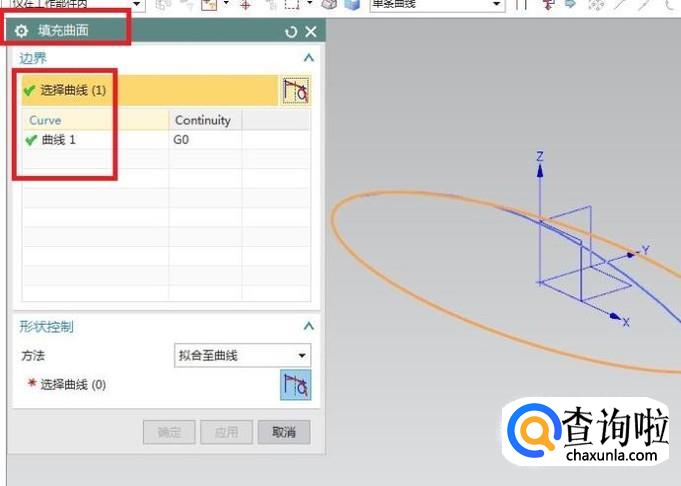Image resolution: width=681 pixels, height=486 pixels.
Task: Click the curve selection icon in 形状控制 section
Action: [295, 384]
